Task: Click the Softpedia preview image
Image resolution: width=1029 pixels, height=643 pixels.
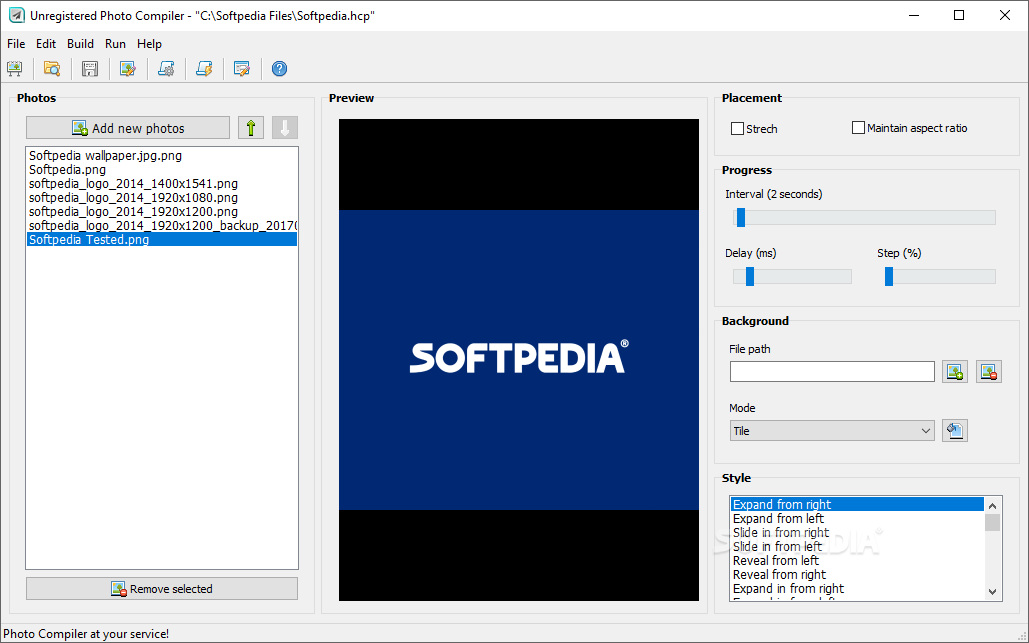Action: (518, 360)
